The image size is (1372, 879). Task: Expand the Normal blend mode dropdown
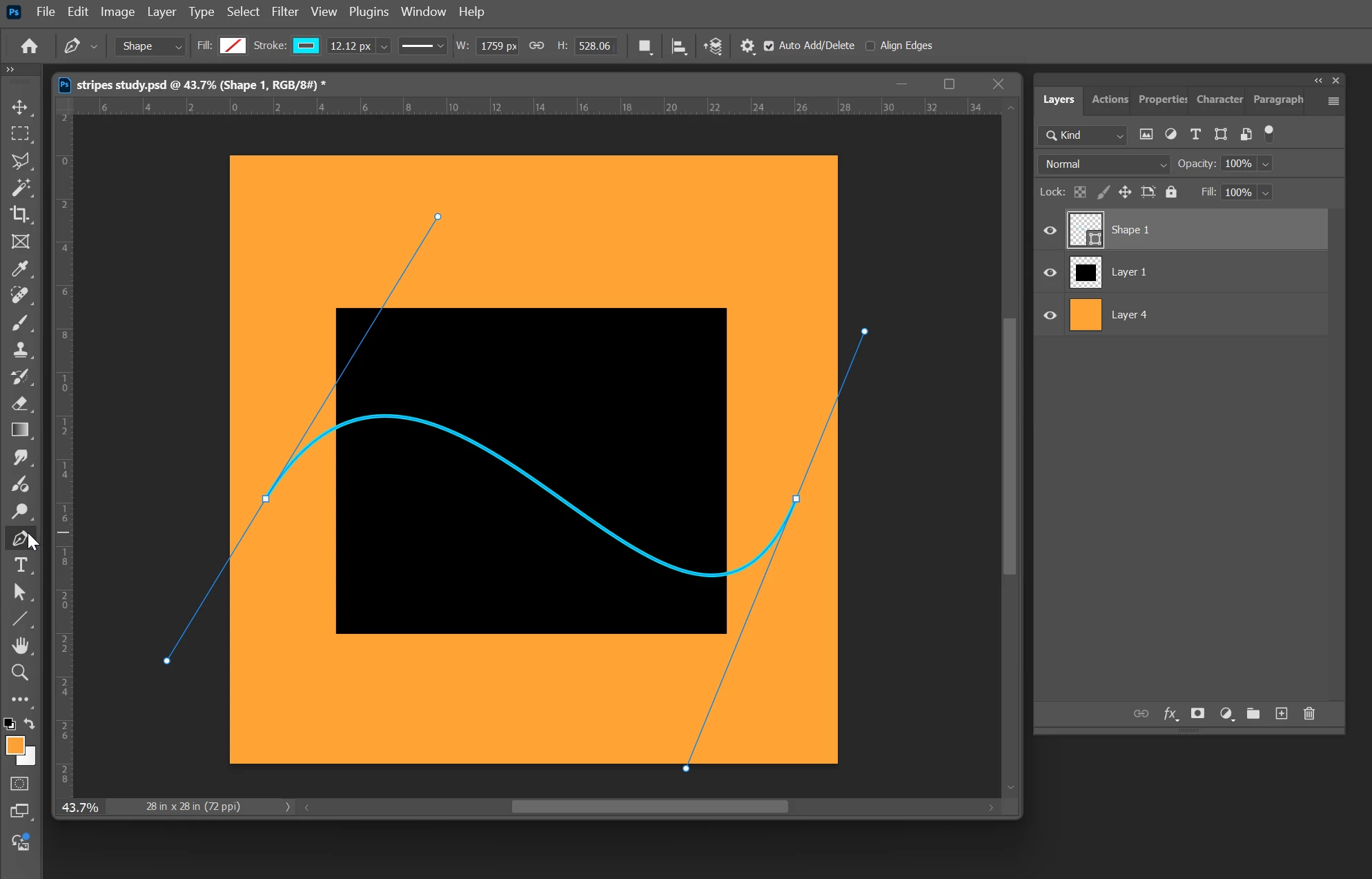point(1104,164)
